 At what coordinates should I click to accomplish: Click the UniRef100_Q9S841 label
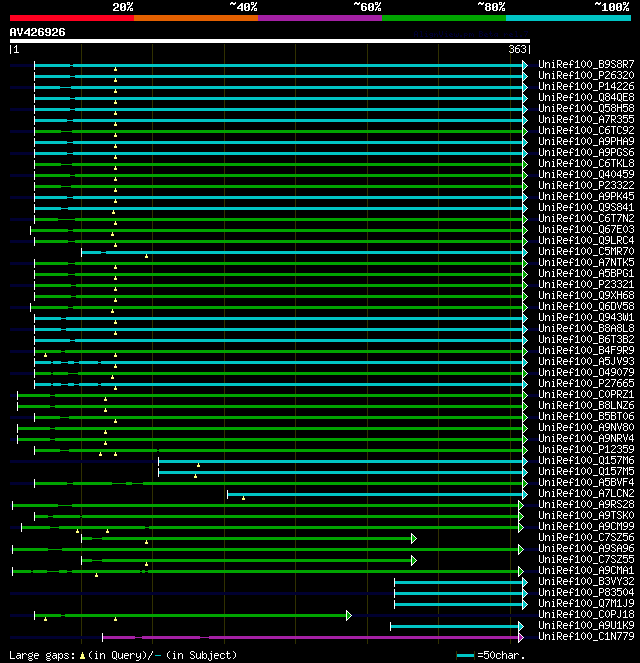point(586,207)
